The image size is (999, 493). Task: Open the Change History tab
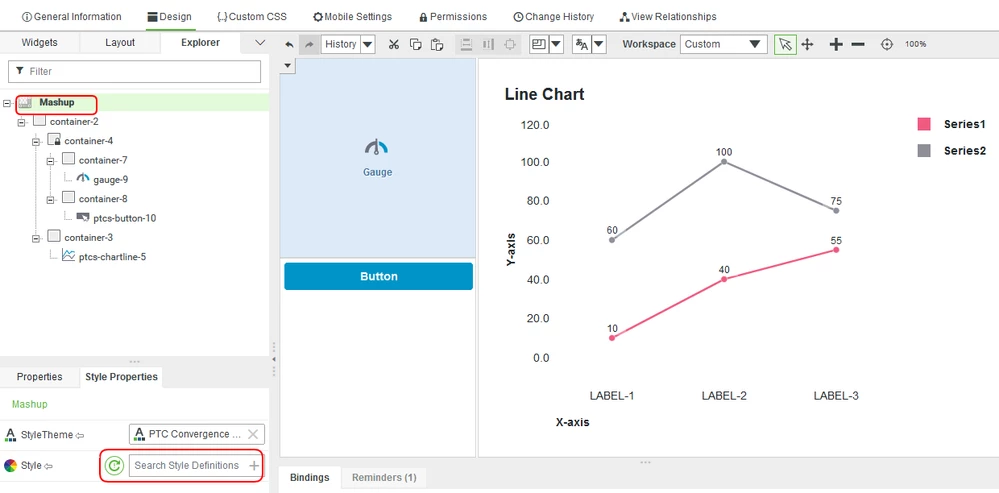tap(553, 17)
